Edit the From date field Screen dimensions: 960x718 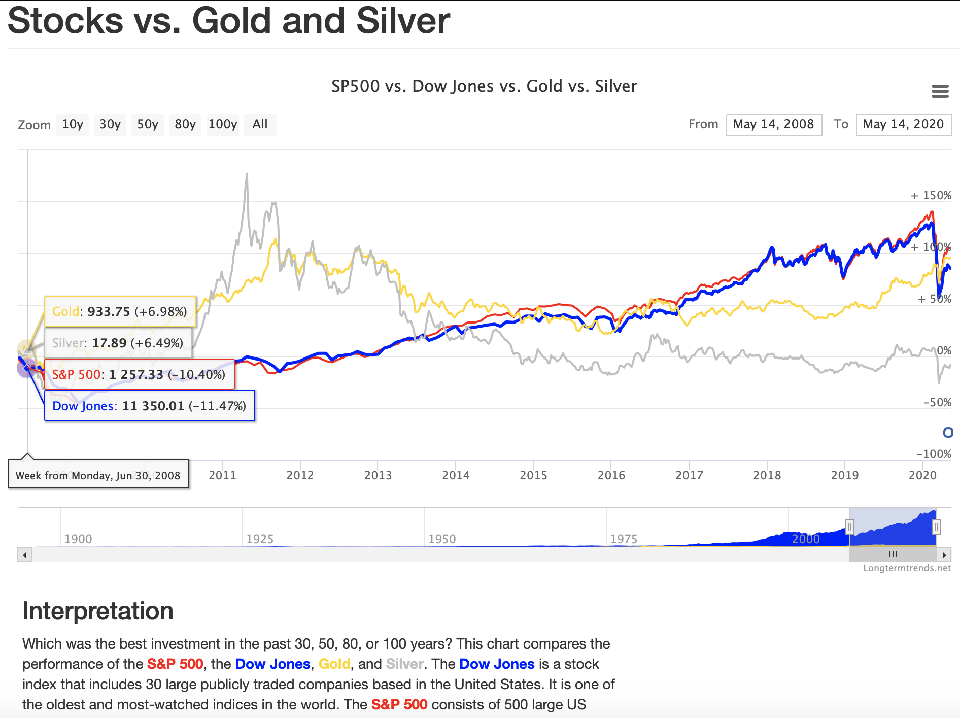[774, 125]
